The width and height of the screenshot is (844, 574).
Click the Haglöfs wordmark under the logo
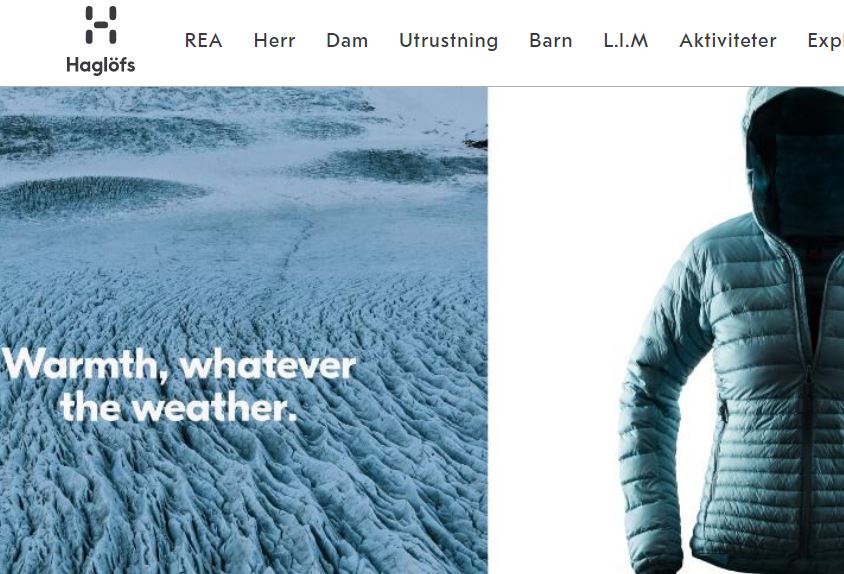coord(101,65)
